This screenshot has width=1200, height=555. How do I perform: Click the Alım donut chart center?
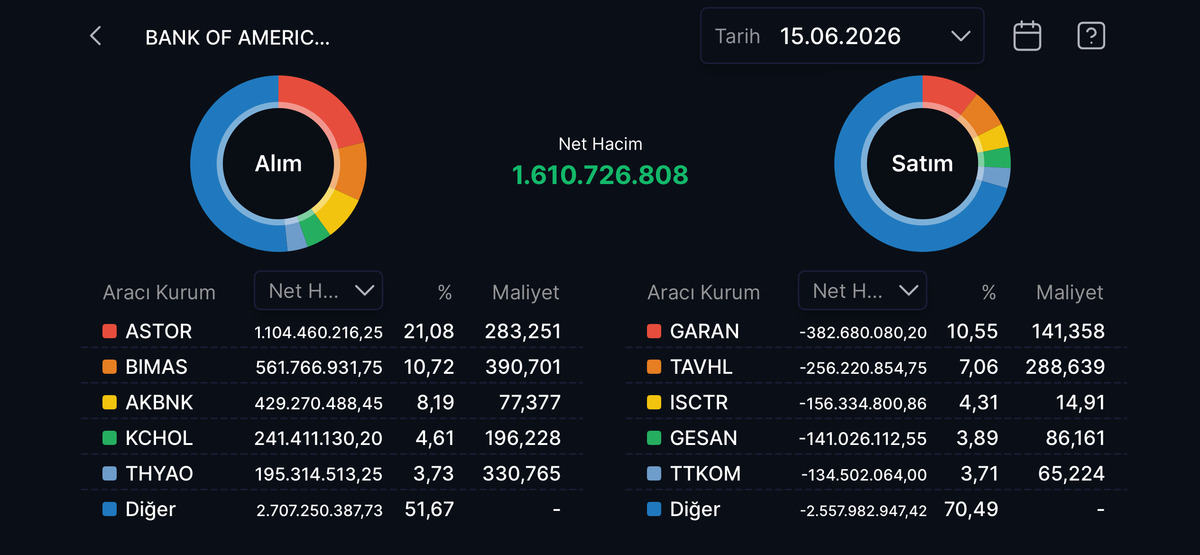278,163
